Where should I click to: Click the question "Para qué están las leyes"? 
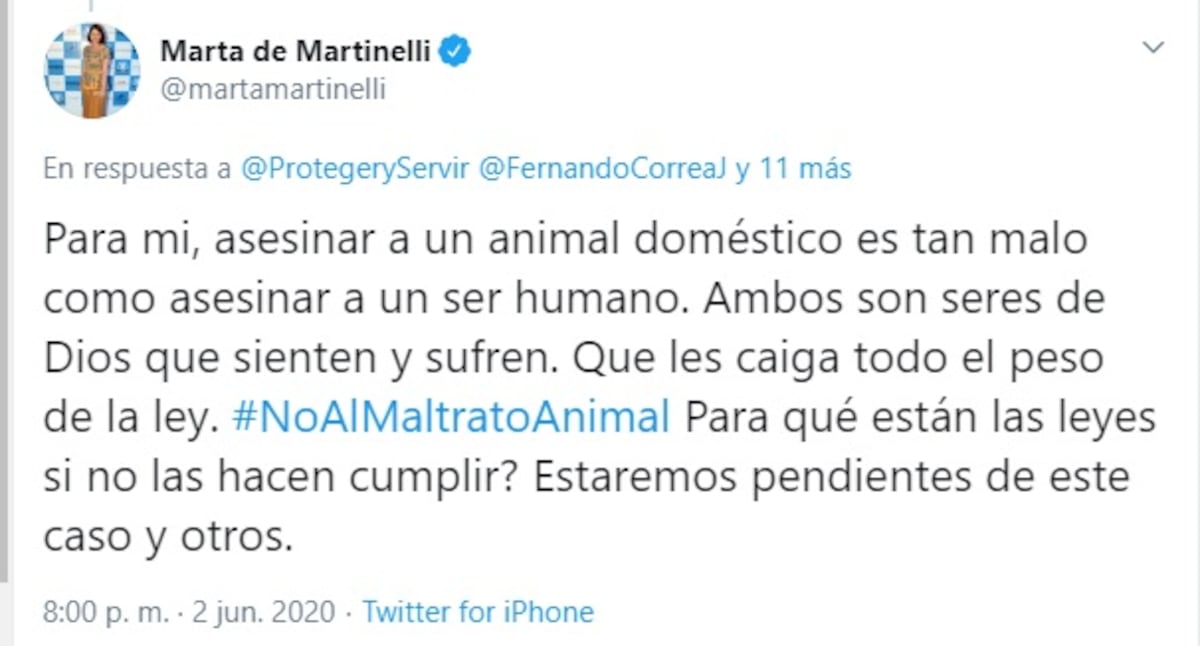point(920,416)
